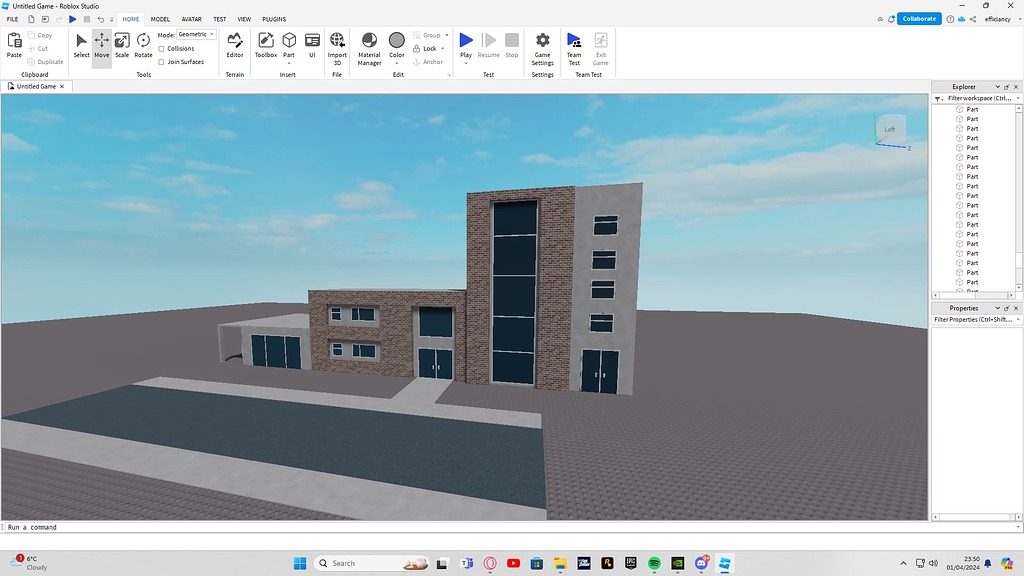Open the Properties panel options chevron
1024x576 pixels.
[x=997, y=308]
